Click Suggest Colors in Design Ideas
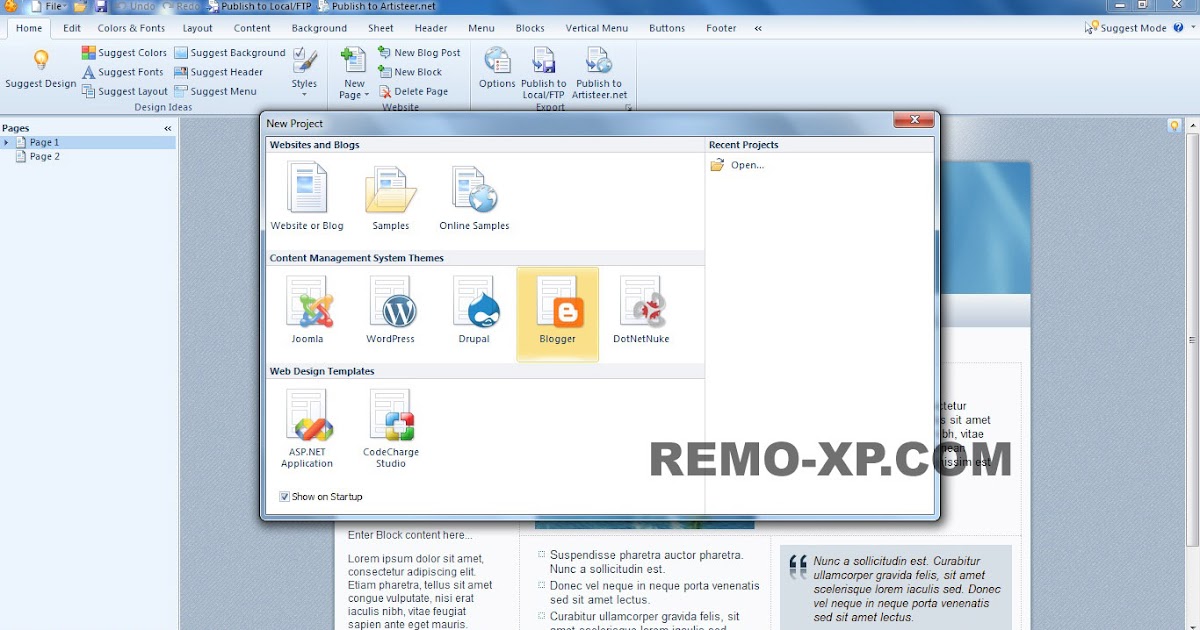The width and height of the screenshot is (1200, 630). click(x=124, y=53)
